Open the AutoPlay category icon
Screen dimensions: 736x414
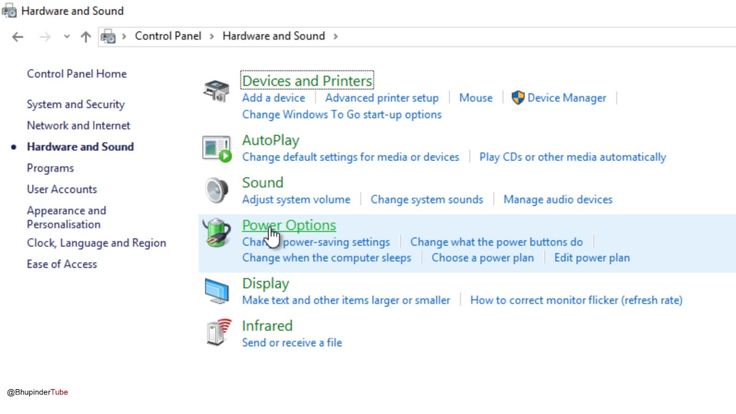click(217, 148)
